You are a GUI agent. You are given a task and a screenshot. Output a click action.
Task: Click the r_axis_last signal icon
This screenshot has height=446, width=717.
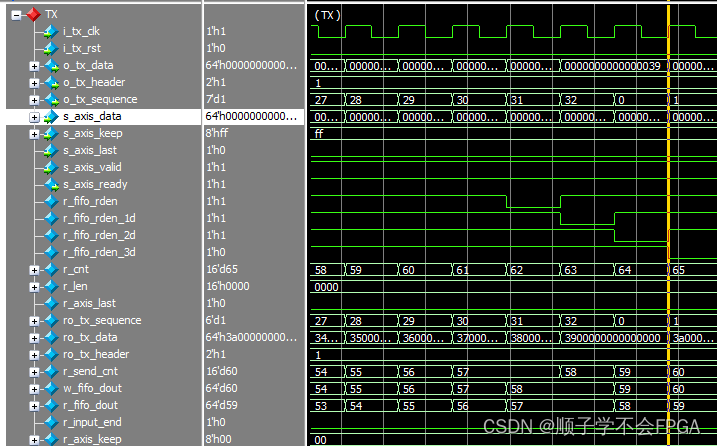coord(51,304)
